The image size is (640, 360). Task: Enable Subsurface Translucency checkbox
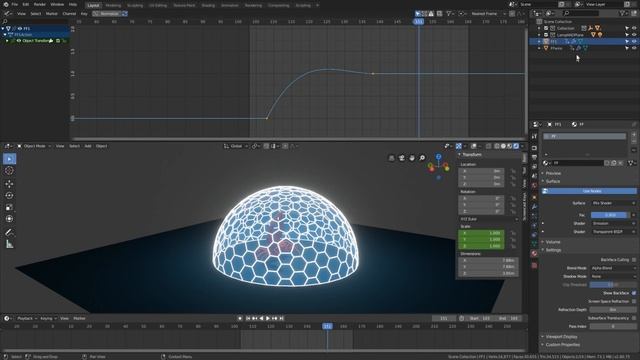click(x=634, y=318)
